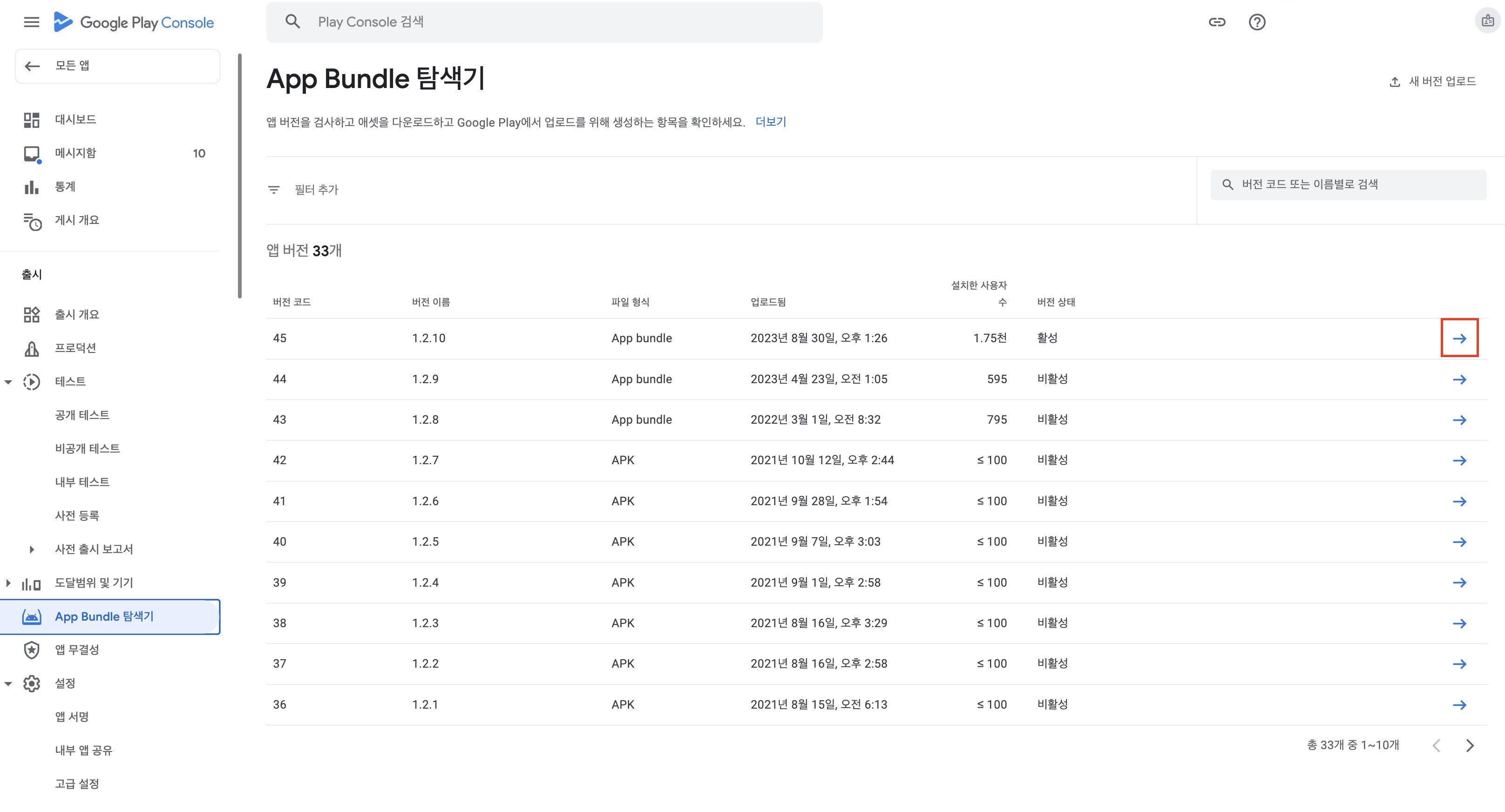The height and width of the screenshot is (812, 1505).
Task: Select 프로덕션 in the sidebar
Action: pyautogui.click(x=75, y=348)
